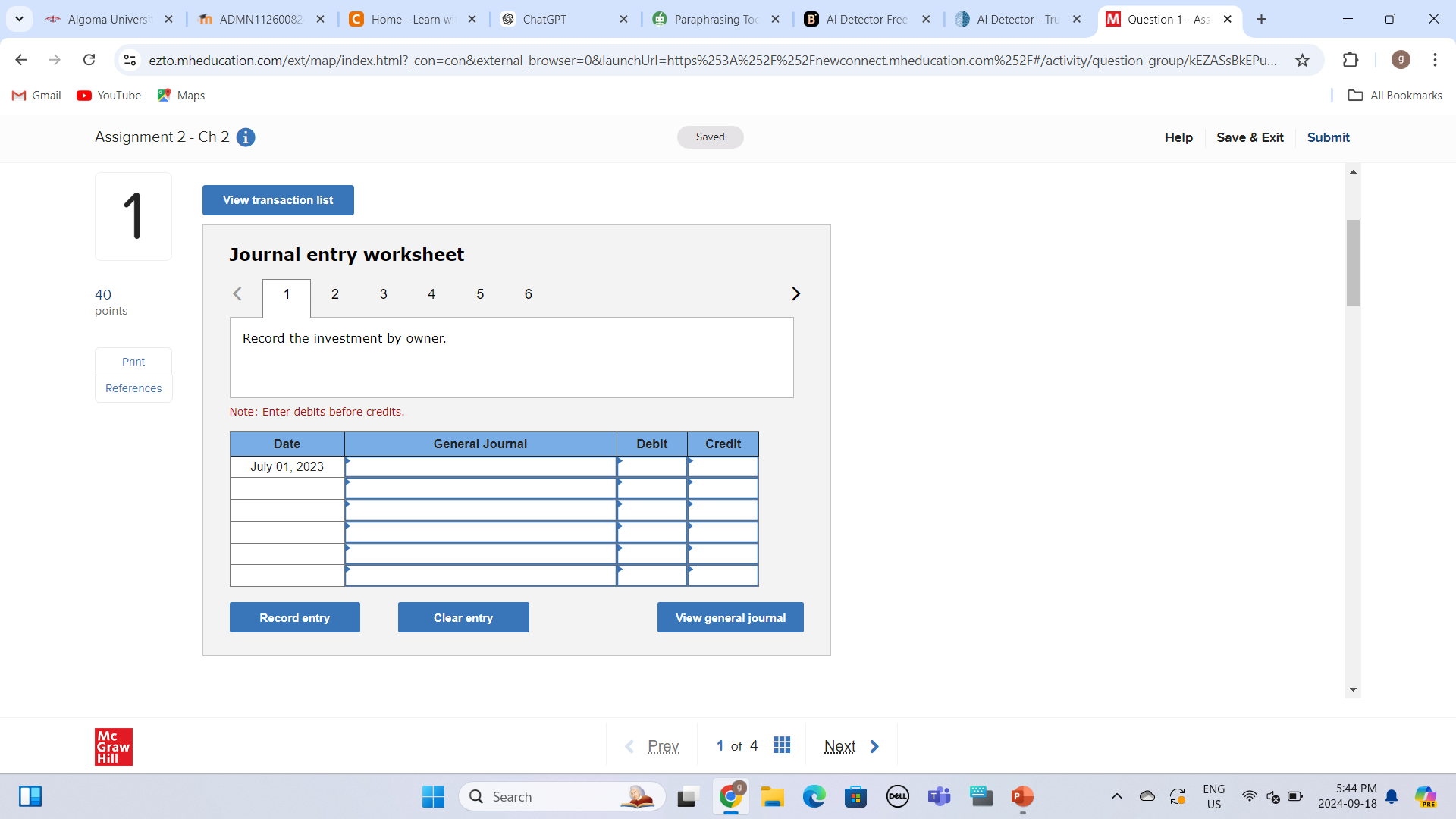Open the assignment info tooltip icon
The height and width of the screenshot is (819, 1456).
[x=245, y=137]
